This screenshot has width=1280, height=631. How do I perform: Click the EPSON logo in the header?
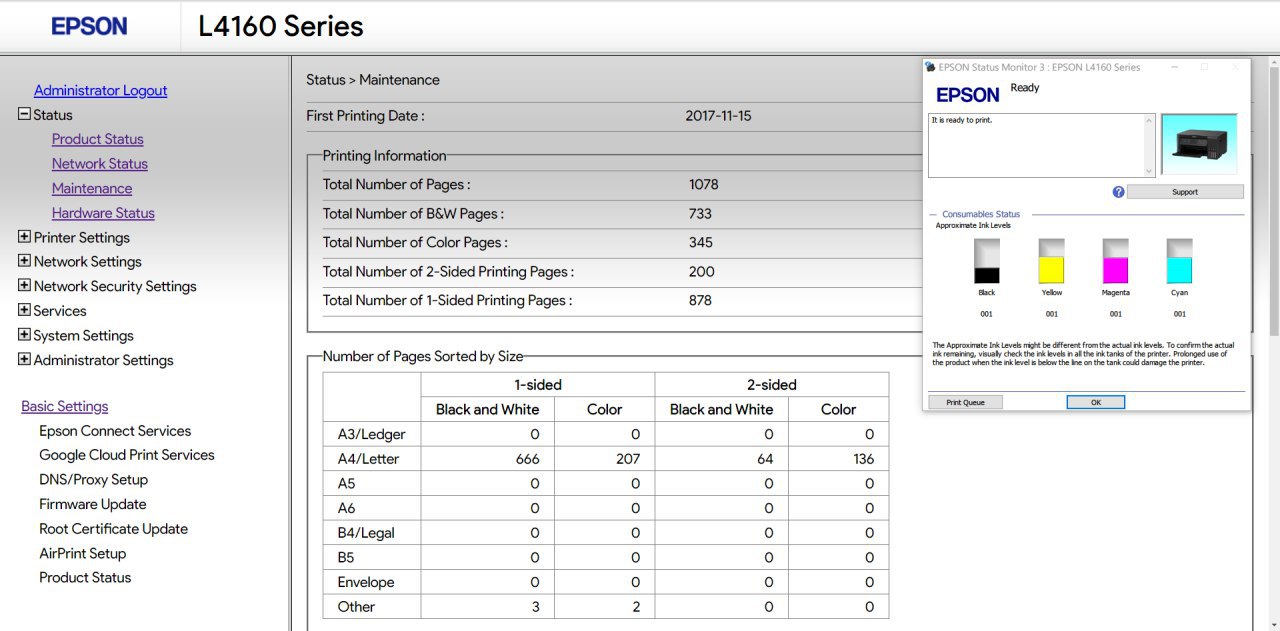click(x=89, y=27)
